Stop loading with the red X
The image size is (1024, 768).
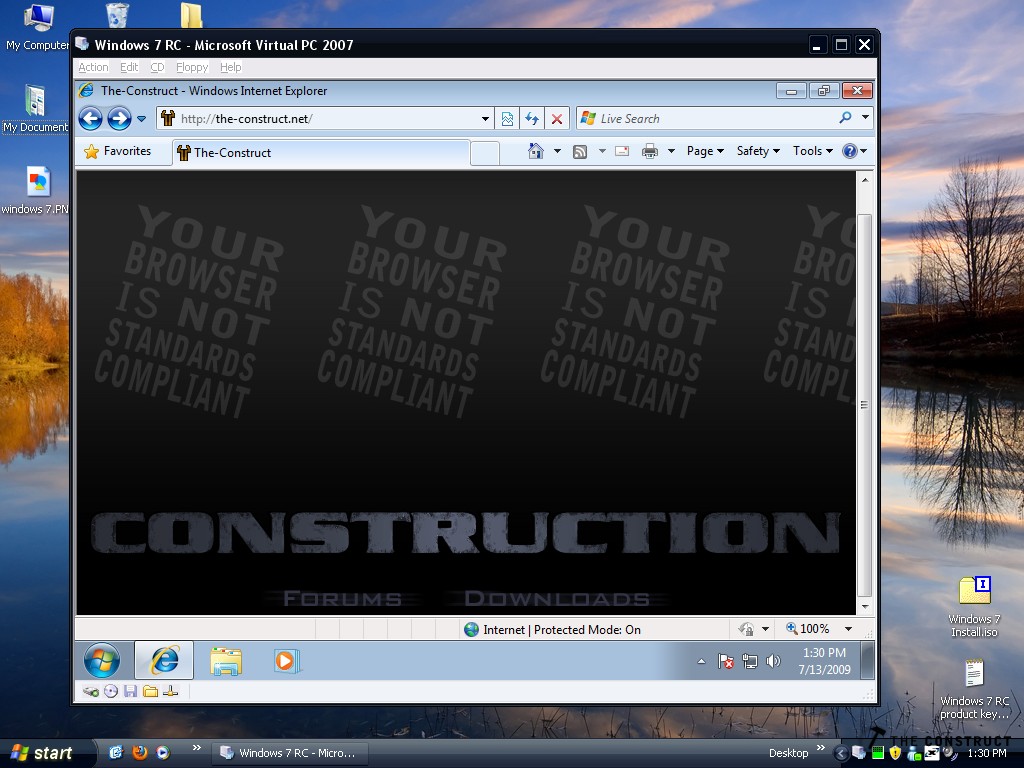(x=556, y=119)
